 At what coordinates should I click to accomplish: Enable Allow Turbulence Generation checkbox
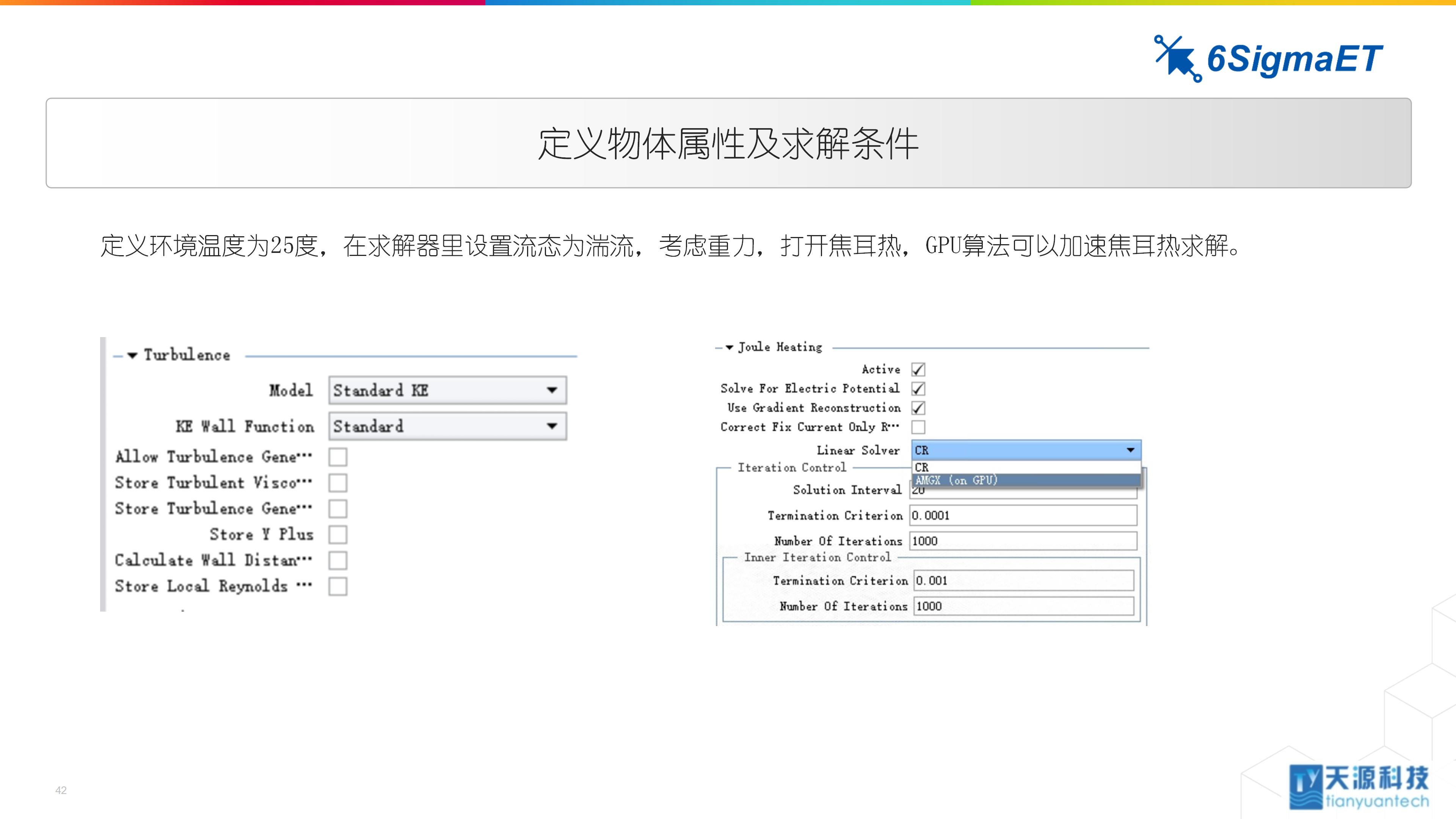click(338, 457)
